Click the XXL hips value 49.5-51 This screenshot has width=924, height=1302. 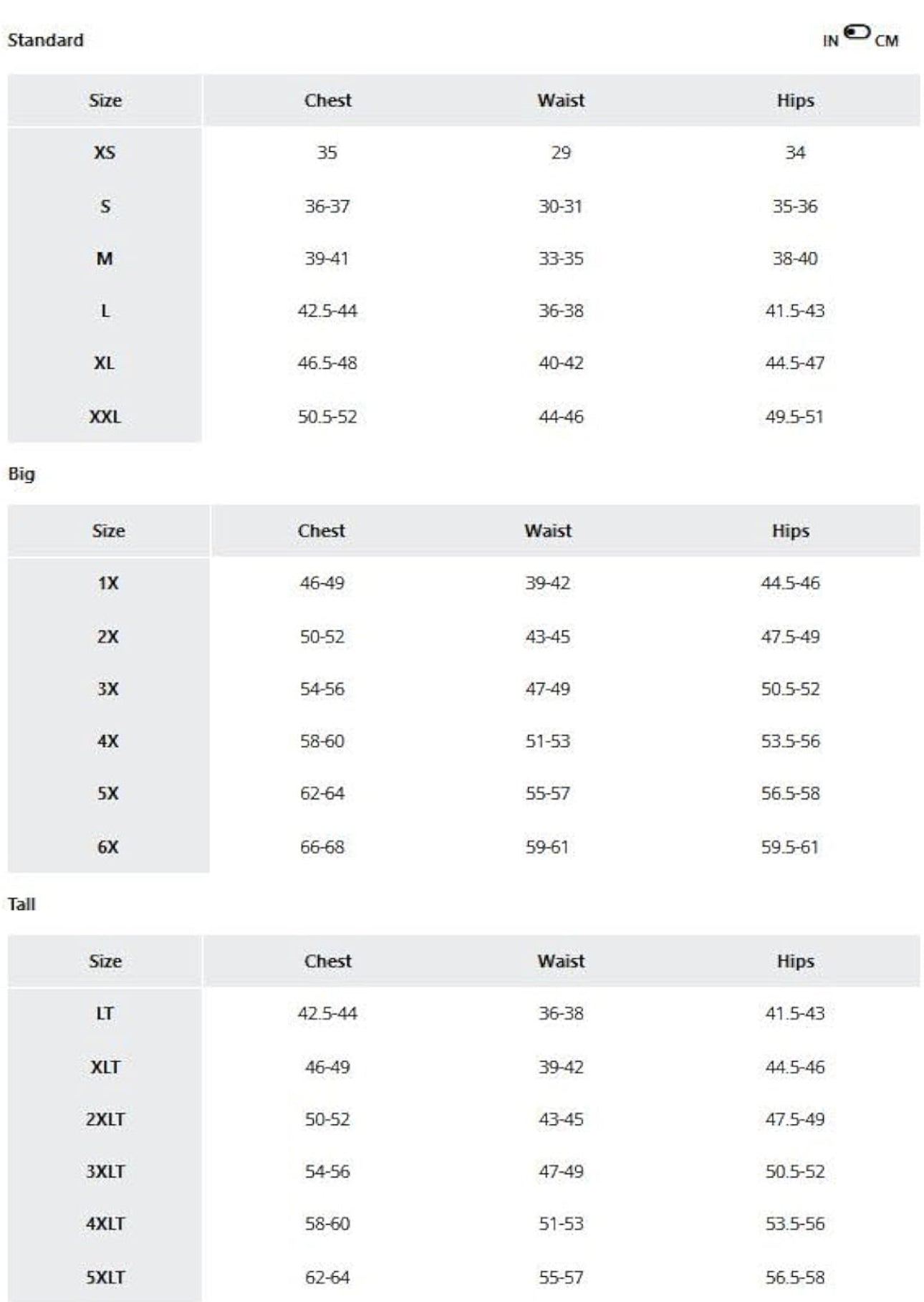click(794, 416)
